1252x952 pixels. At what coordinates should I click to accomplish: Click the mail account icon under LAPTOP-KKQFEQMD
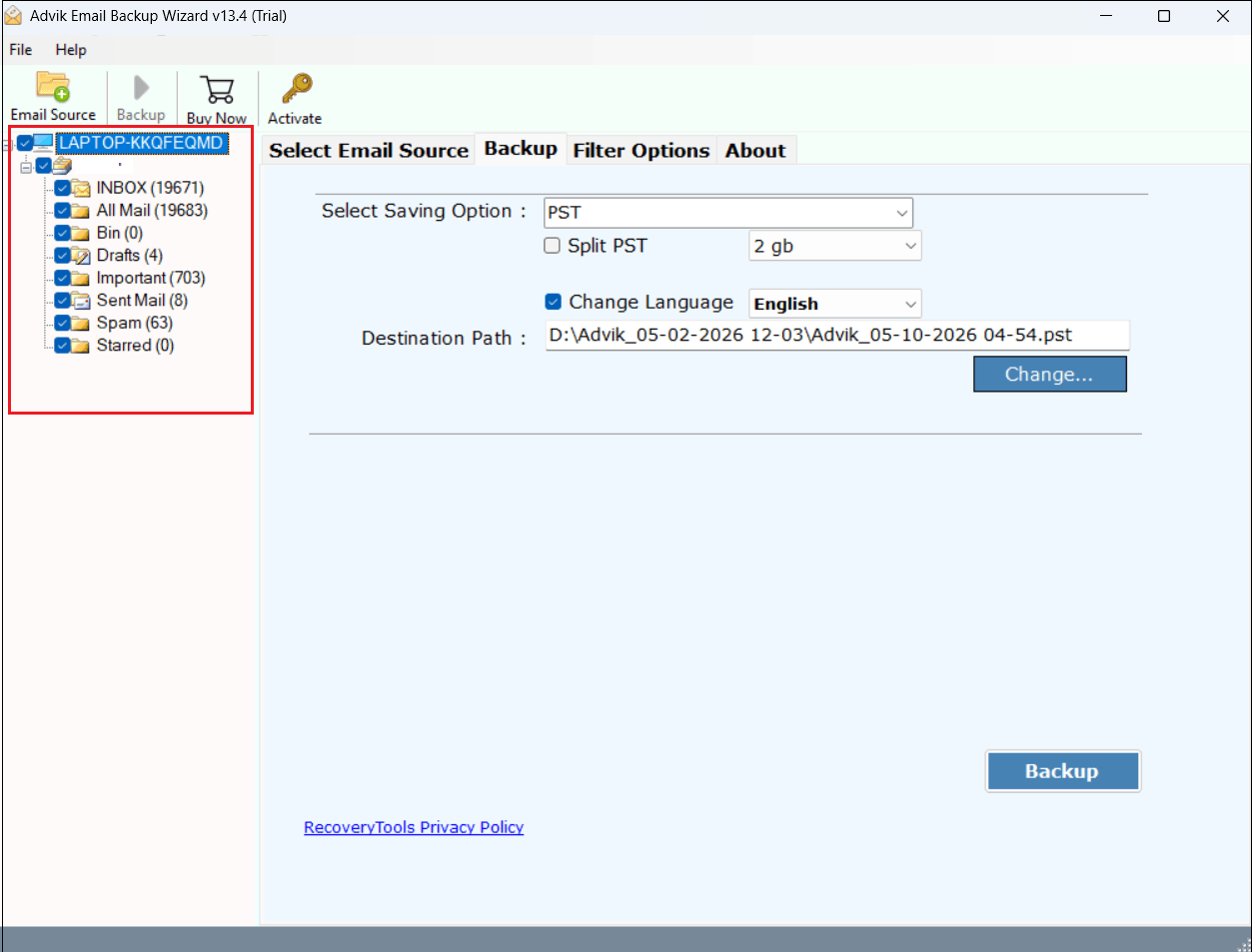pyautogui.click(x=62, y=166)
